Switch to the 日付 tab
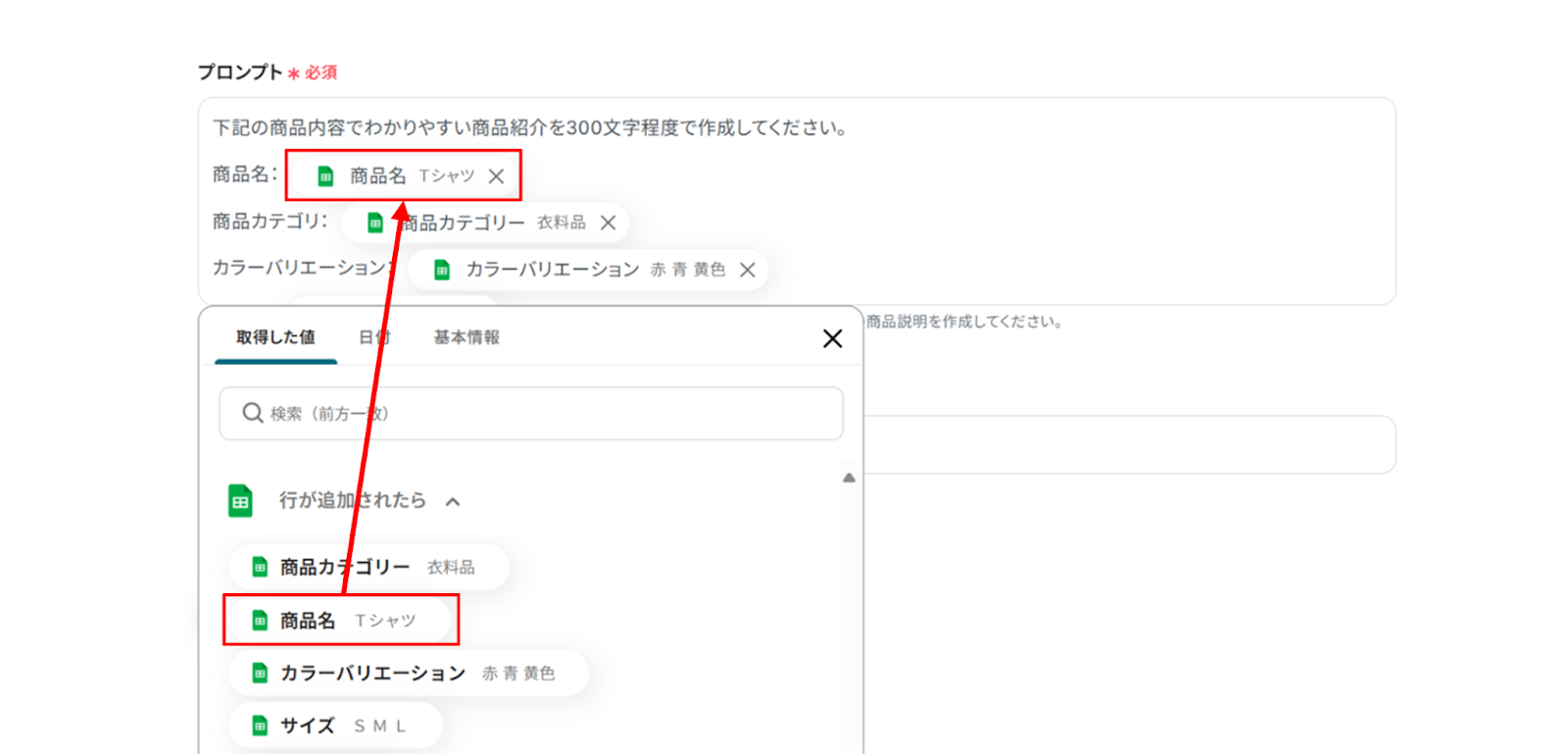 (373, 337)
